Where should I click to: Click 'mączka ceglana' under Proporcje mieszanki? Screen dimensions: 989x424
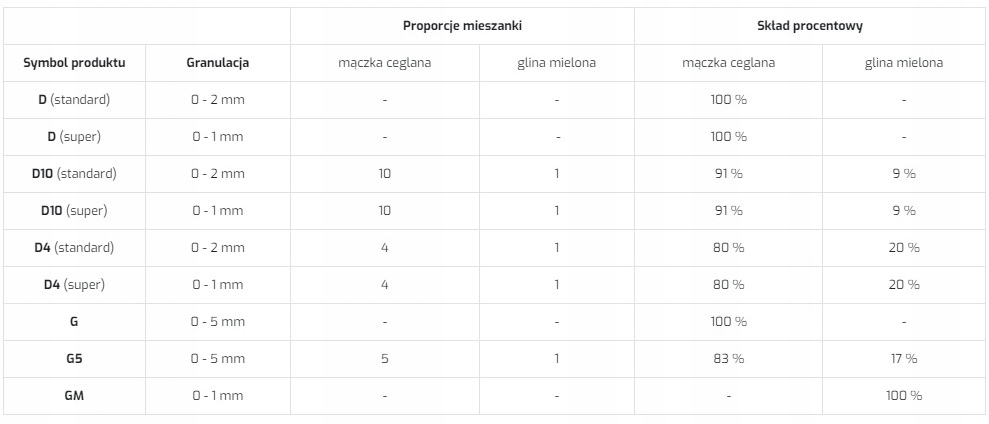point(385,62)
